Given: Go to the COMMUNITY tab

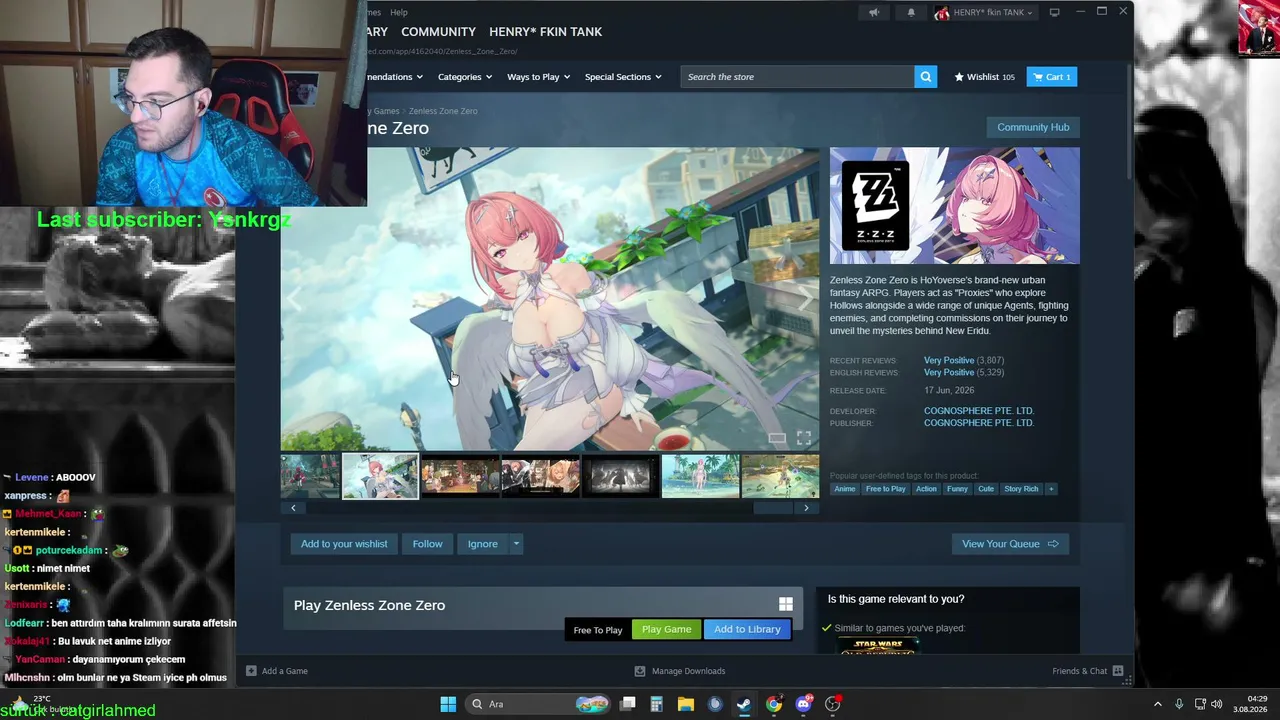Looking at the screenshot, I should tap(438, 32).
